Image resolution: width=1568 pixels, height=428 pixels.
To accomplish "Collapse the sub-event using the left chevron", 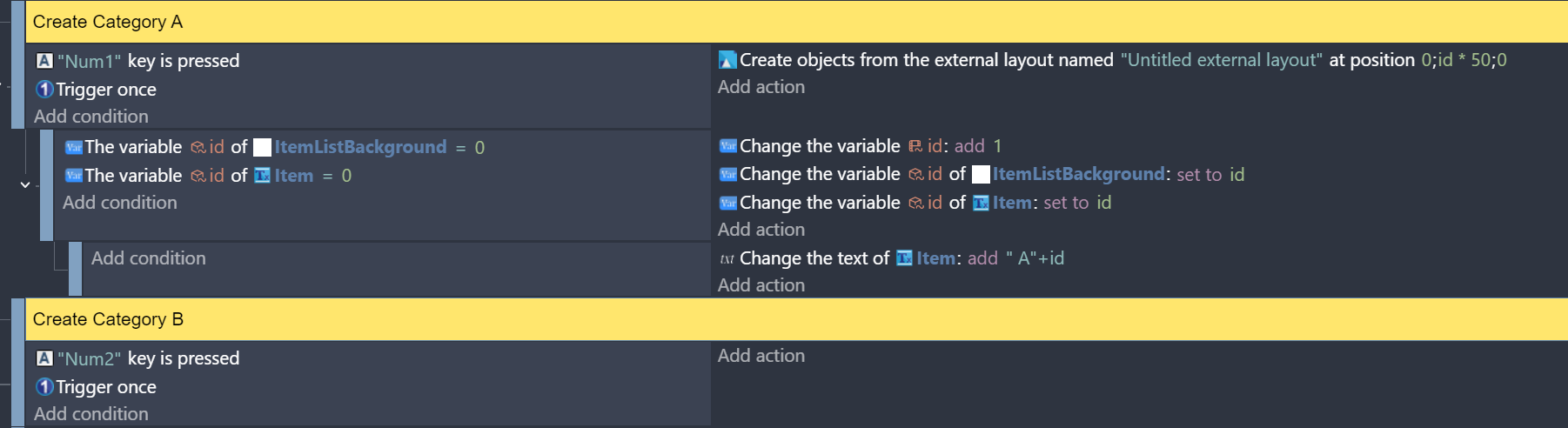I will pyautogui.click(x=25, y=184).
